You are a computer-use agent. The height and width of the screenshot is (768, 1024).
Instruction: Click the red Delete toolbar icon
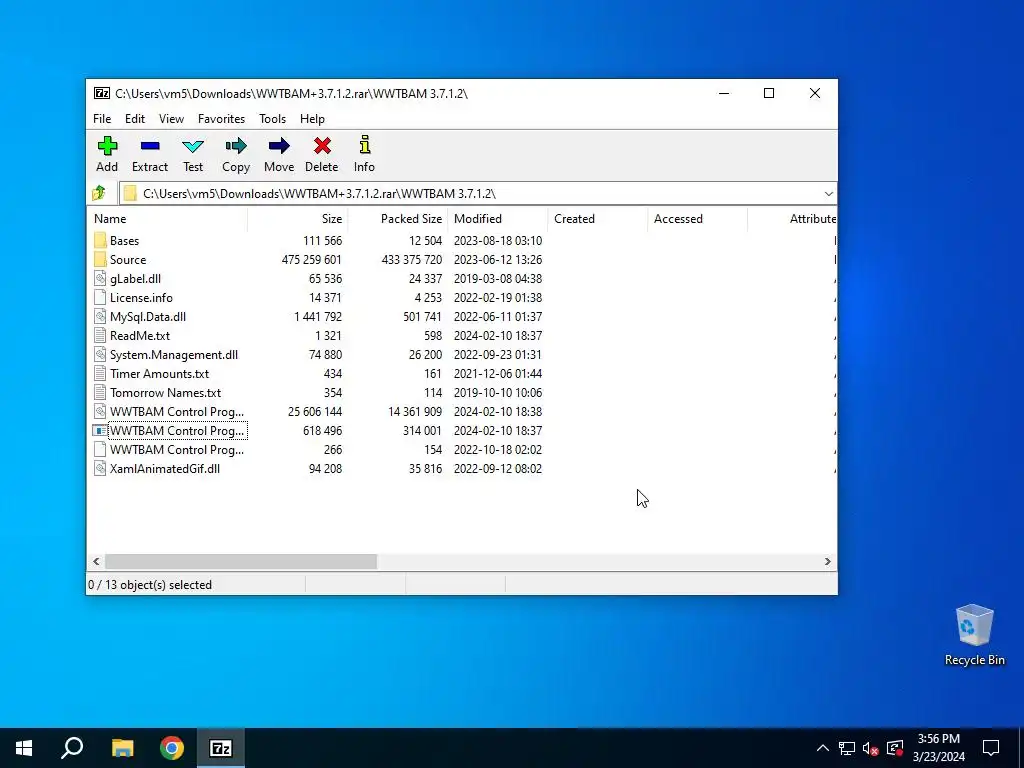(x=322, y=146)
